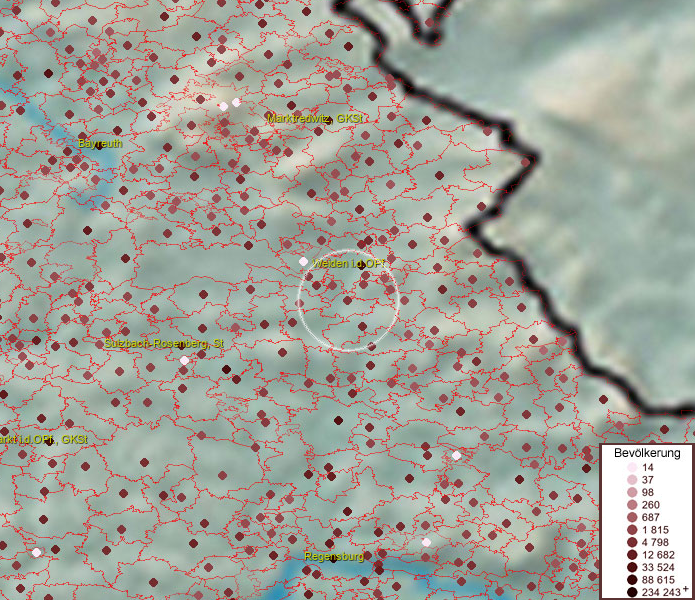The width and height of the screenshot is (695, 600).
Task: Select the darkest legend swatch for 234 243
Action: pos(631,592)
